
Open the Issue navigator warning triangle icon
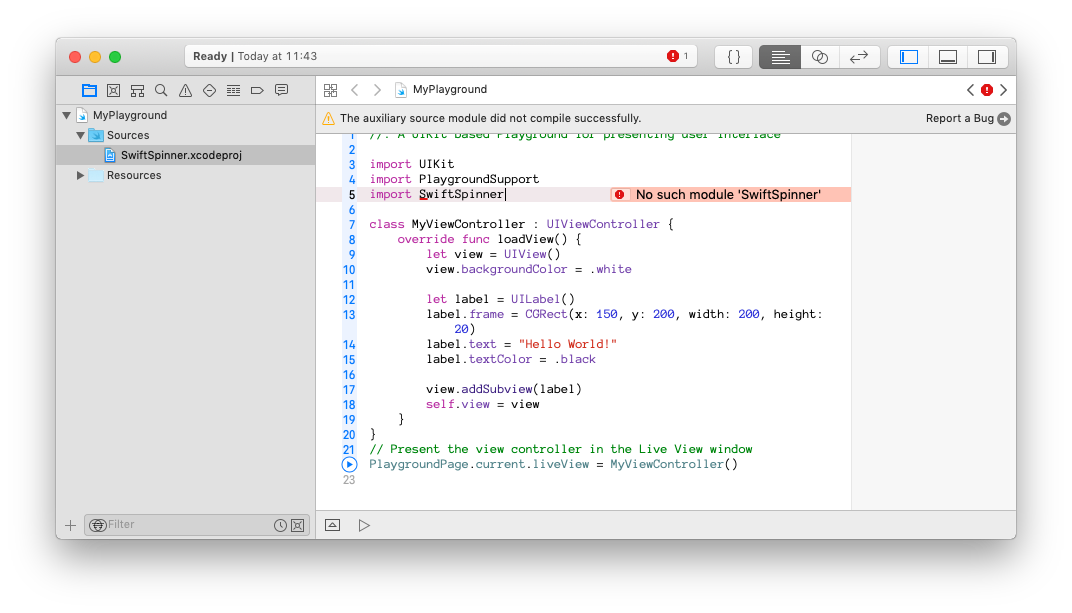coord(185,90)
